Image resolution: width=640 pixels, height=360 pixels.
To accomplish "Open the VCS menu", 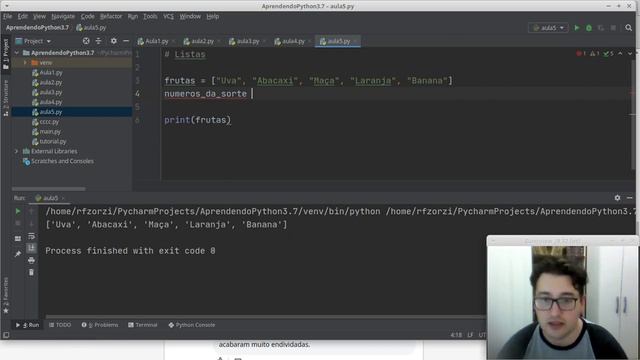I will click(168, 16).
